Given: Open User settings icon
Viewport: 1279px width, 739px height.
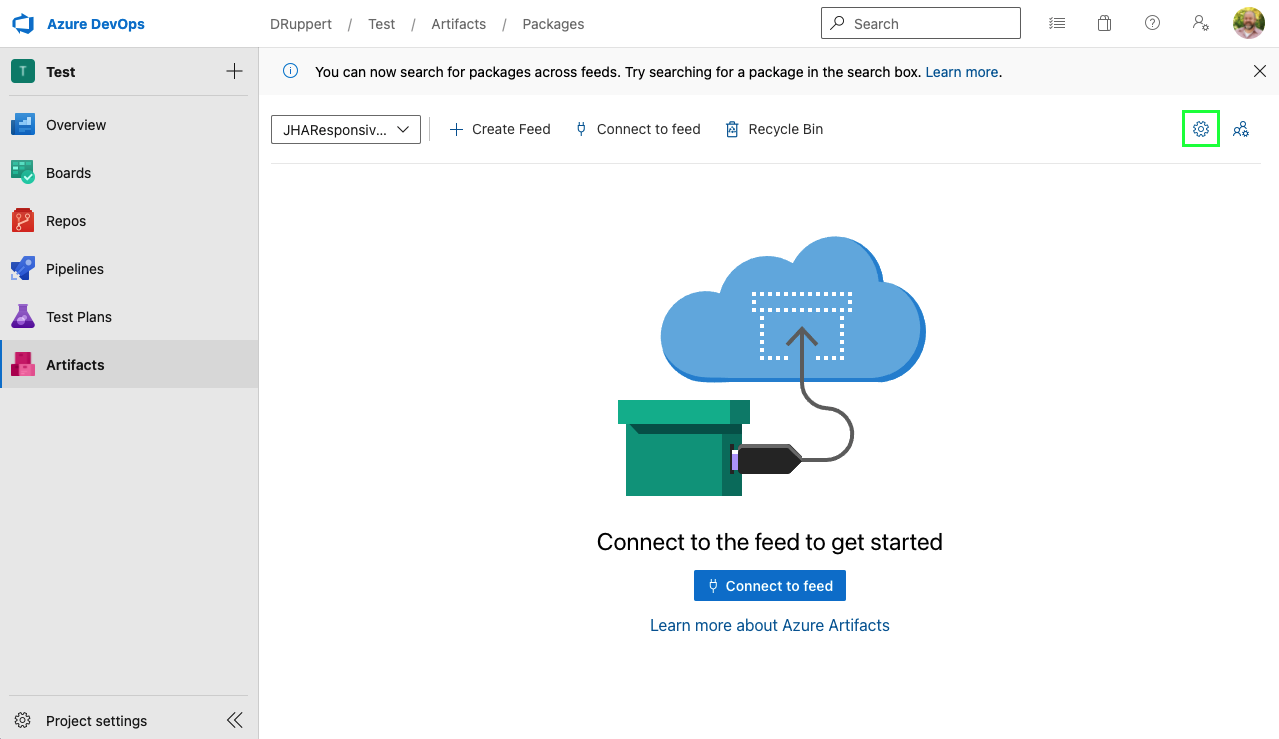Looking at the screenshot, I should pyautogui.click(x=1200, y=23).
